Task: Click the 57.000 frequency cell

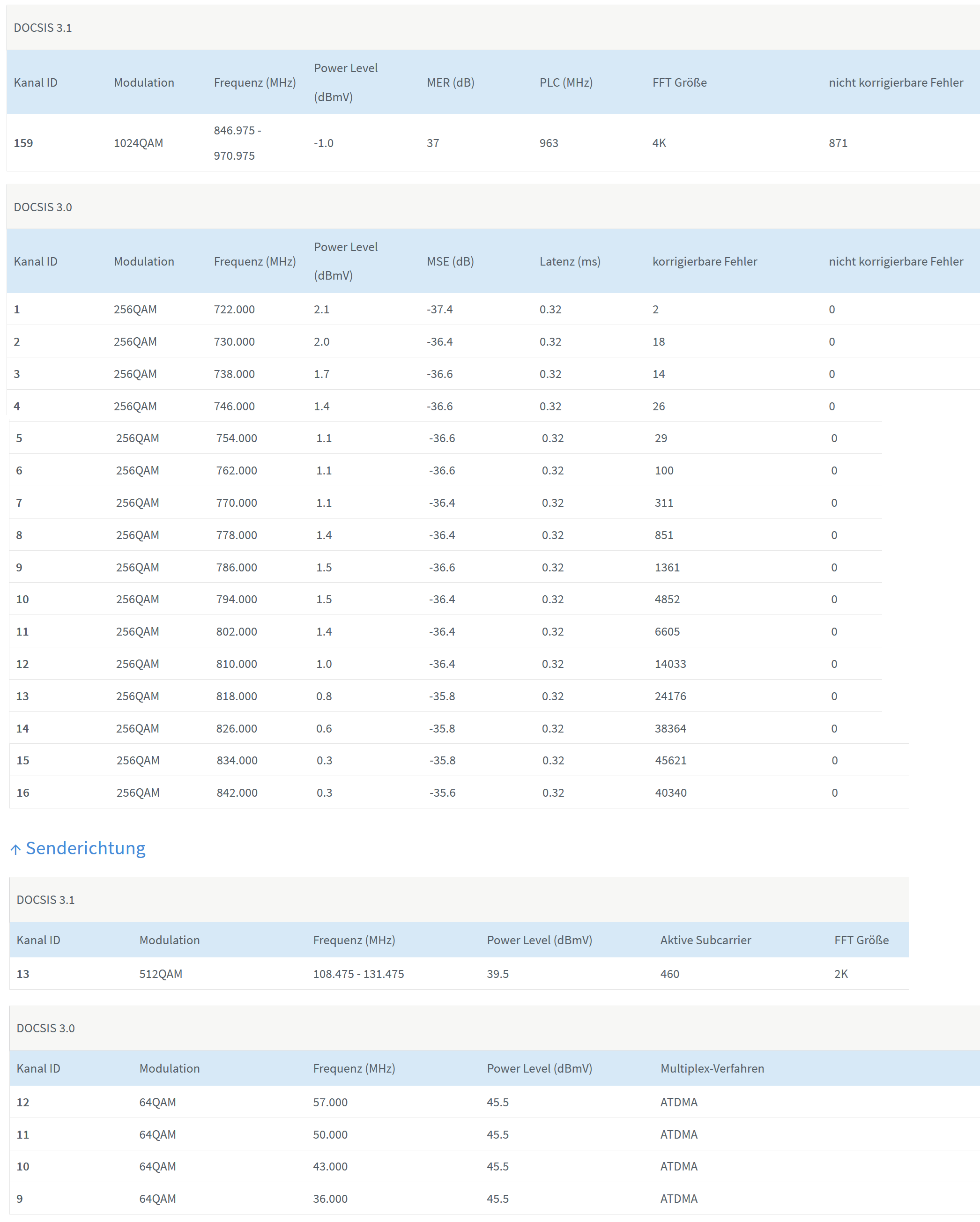Action: [330, 1103]
